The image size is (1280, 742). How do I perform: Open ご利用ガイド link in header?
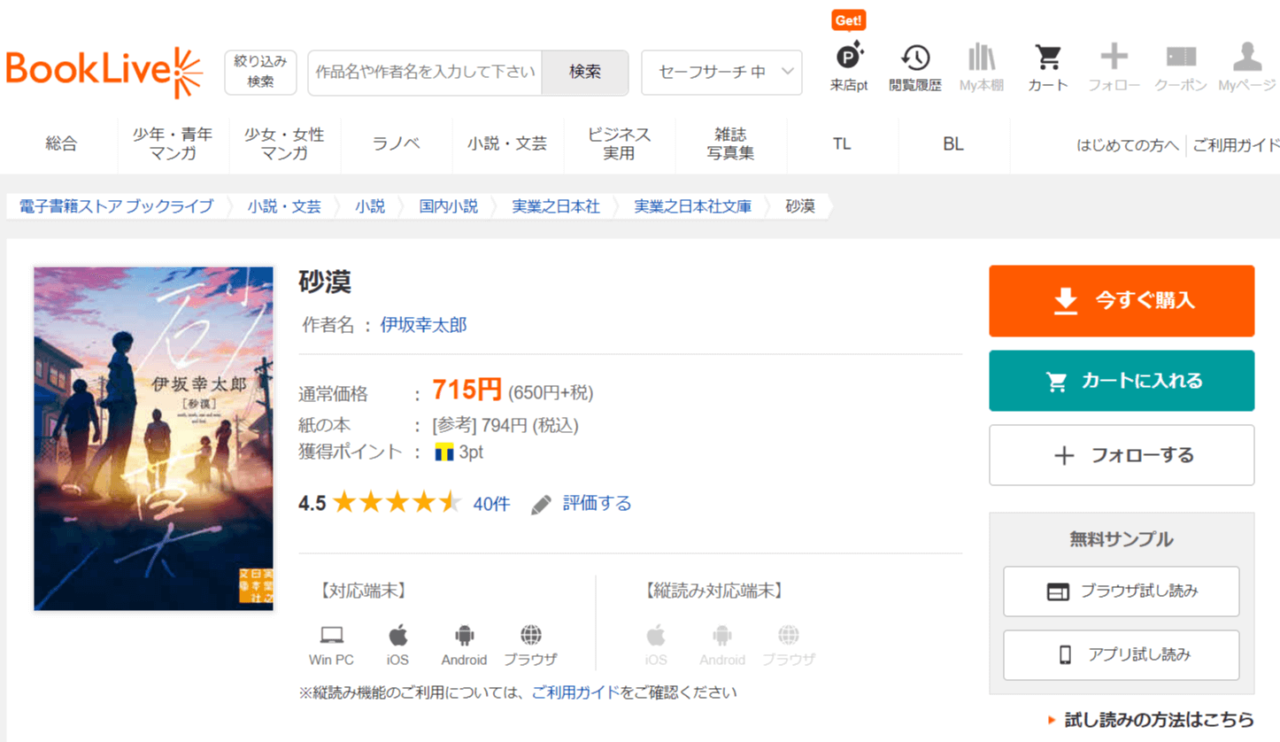(1236, 145)
